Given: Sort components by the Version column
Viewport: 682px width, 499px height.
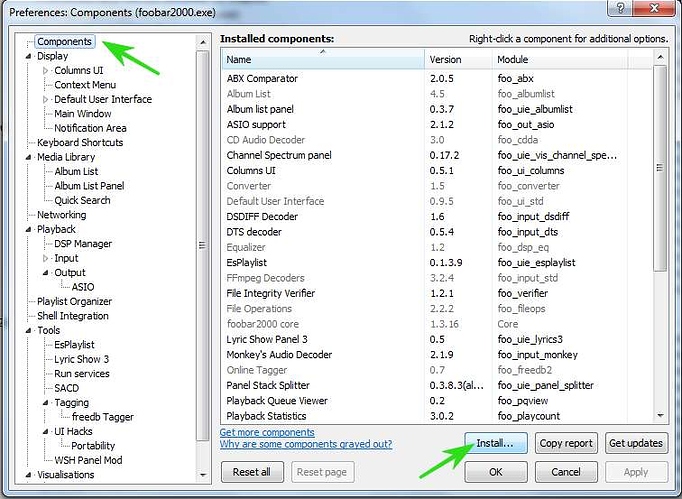Looking at the screenshot, I should pyautogui.click(x=458, y=59).
